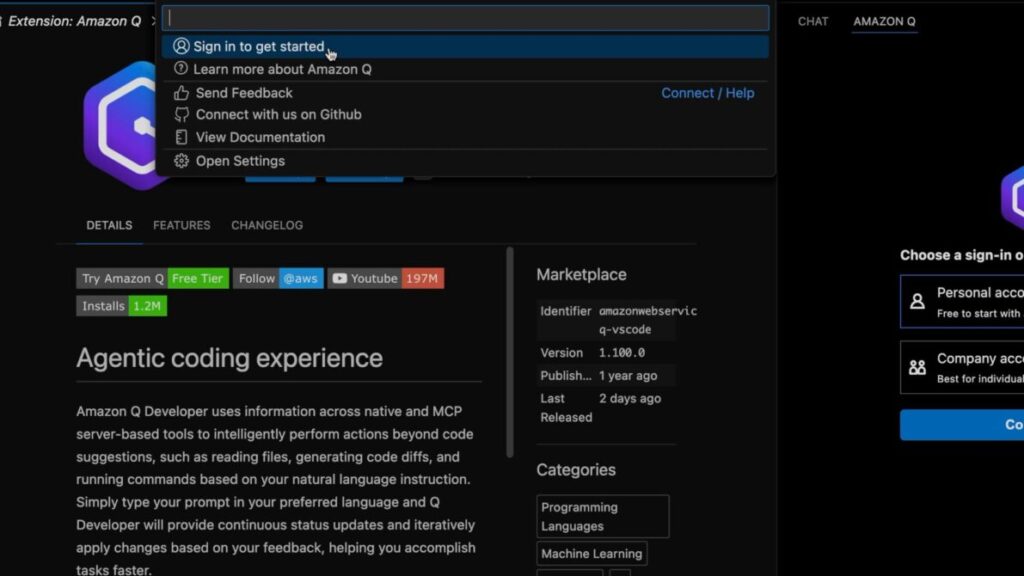Click the book icon for View Documentation
1024x576 pixels.
pyautogui.click(x=181, y=137)
